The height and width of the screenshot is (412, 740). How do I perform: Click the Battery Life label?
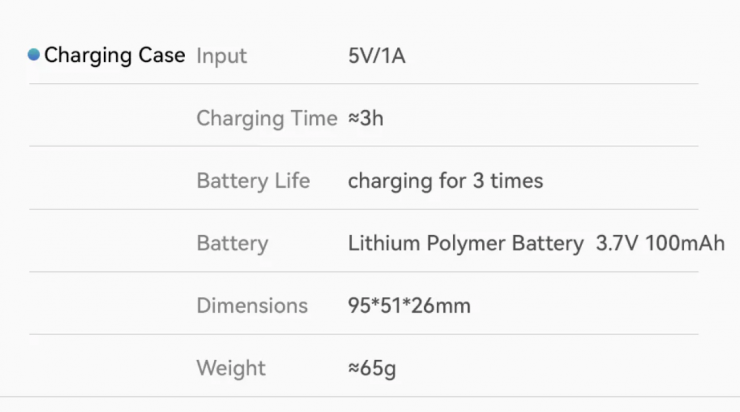click(253, 181)
